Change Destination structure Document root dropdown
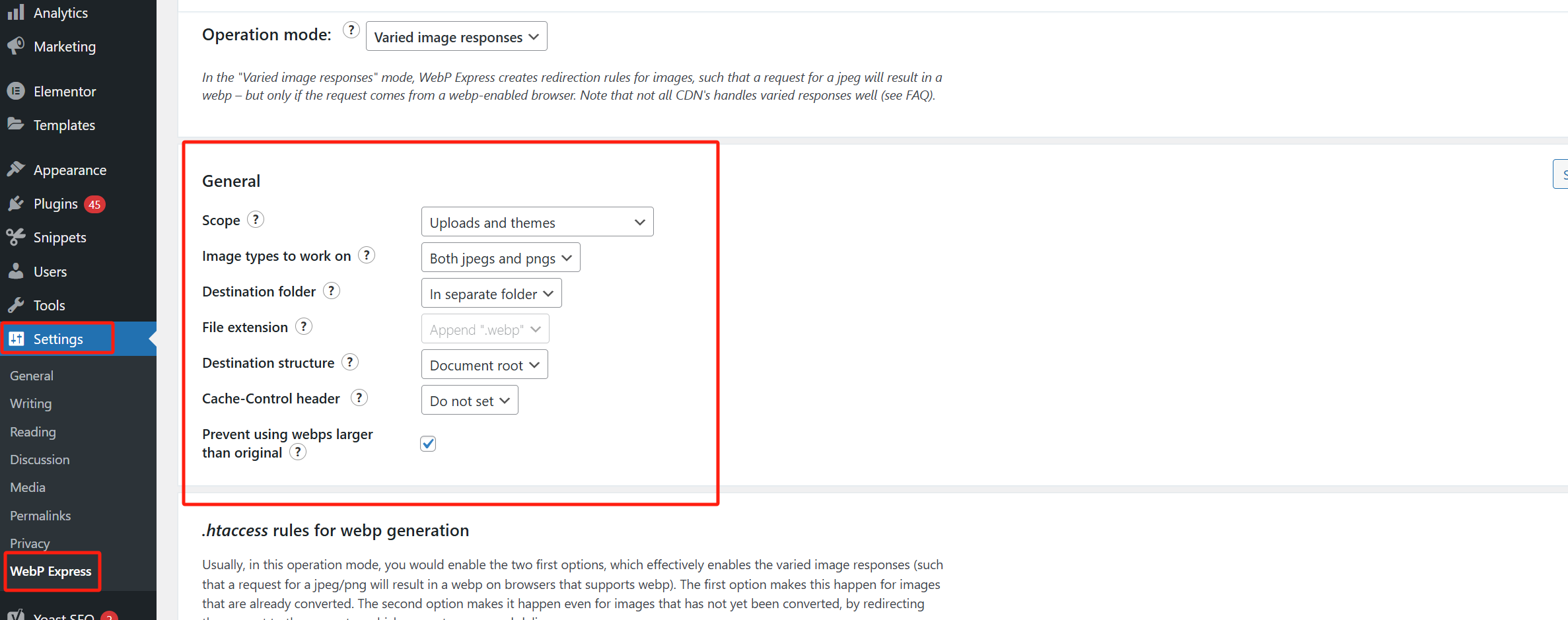Image resolution: width=1568 pixels, height=620 pixels. (484, 365)
